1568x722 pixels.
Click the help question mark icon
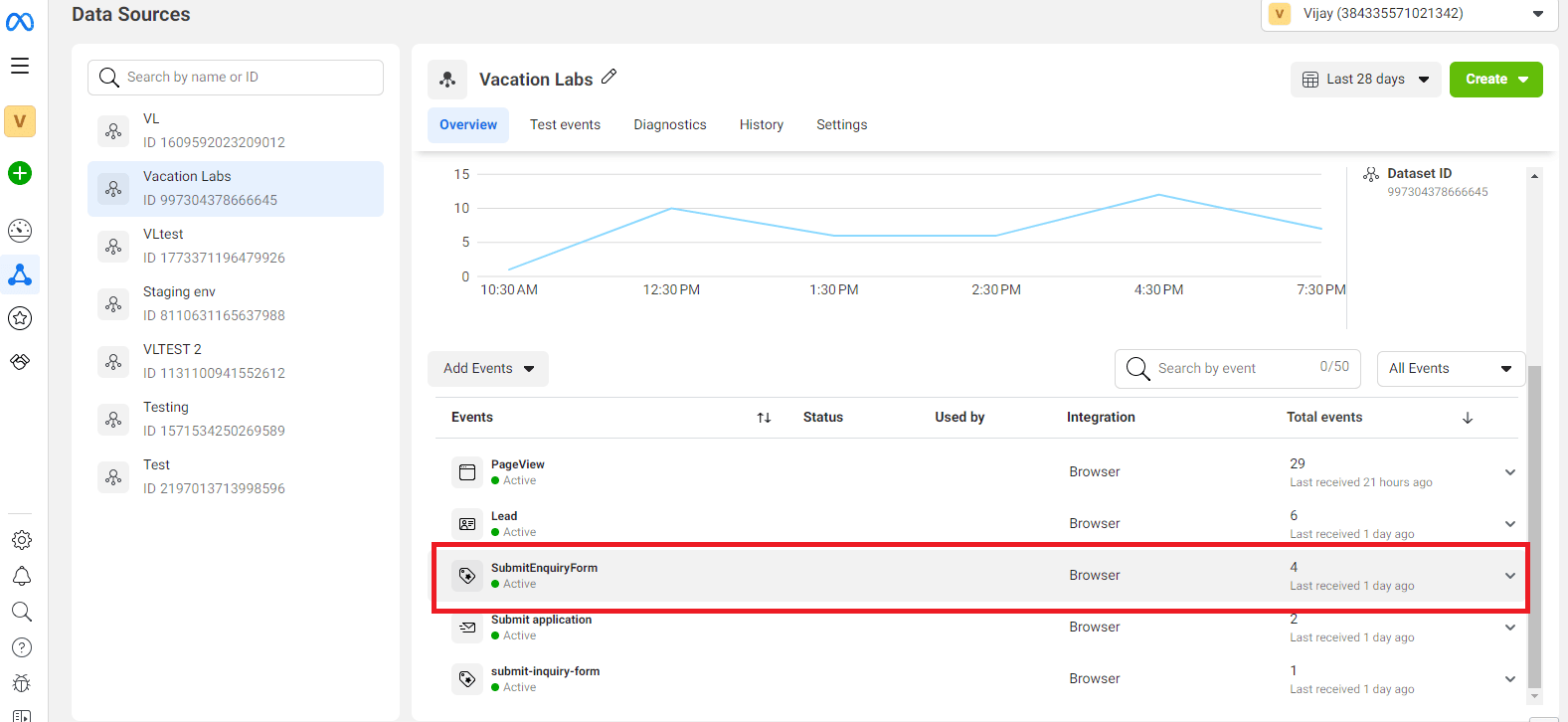[x=21, y=647]
